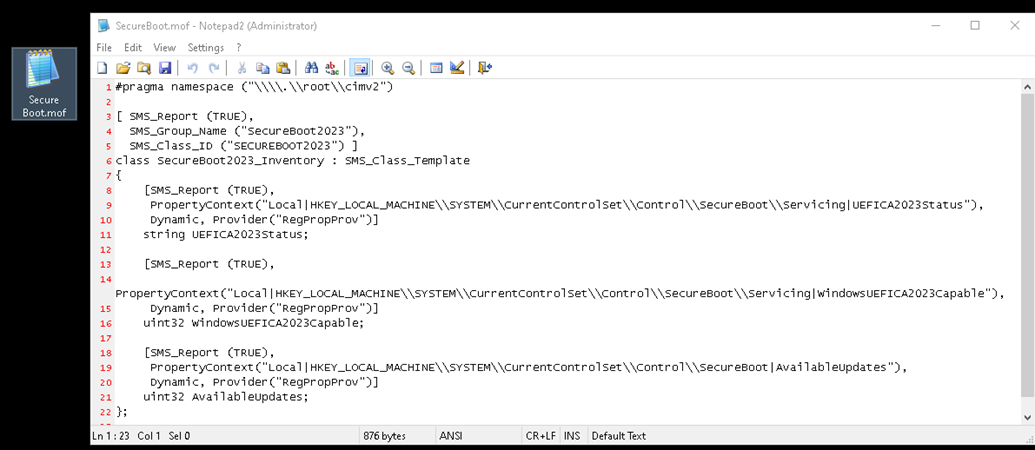Open the File menu
This screenshot has height=450, width=1035.
coord(104,48)
